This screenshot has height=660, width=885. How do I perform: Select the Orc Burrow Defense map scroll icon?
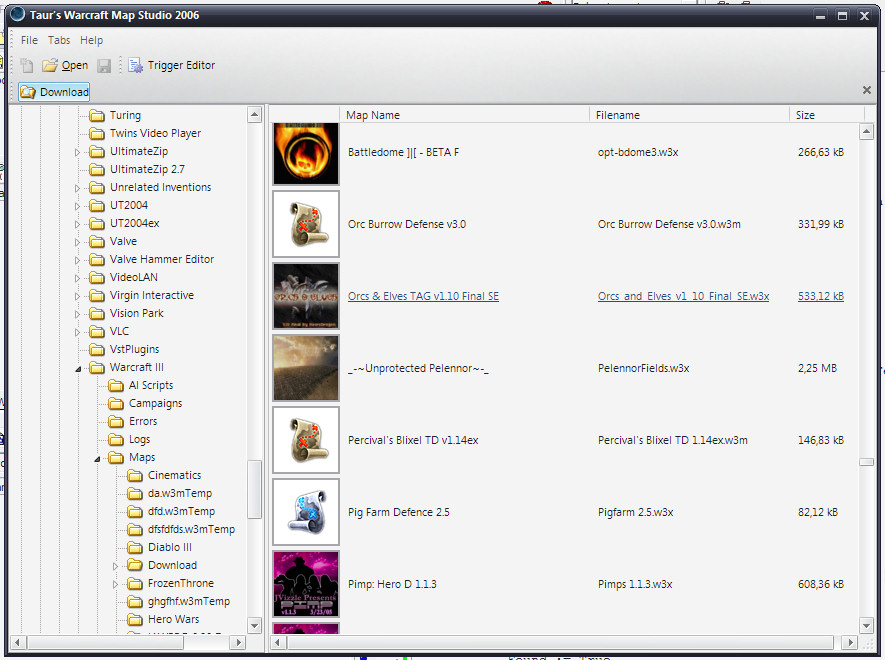click(306, 224)
